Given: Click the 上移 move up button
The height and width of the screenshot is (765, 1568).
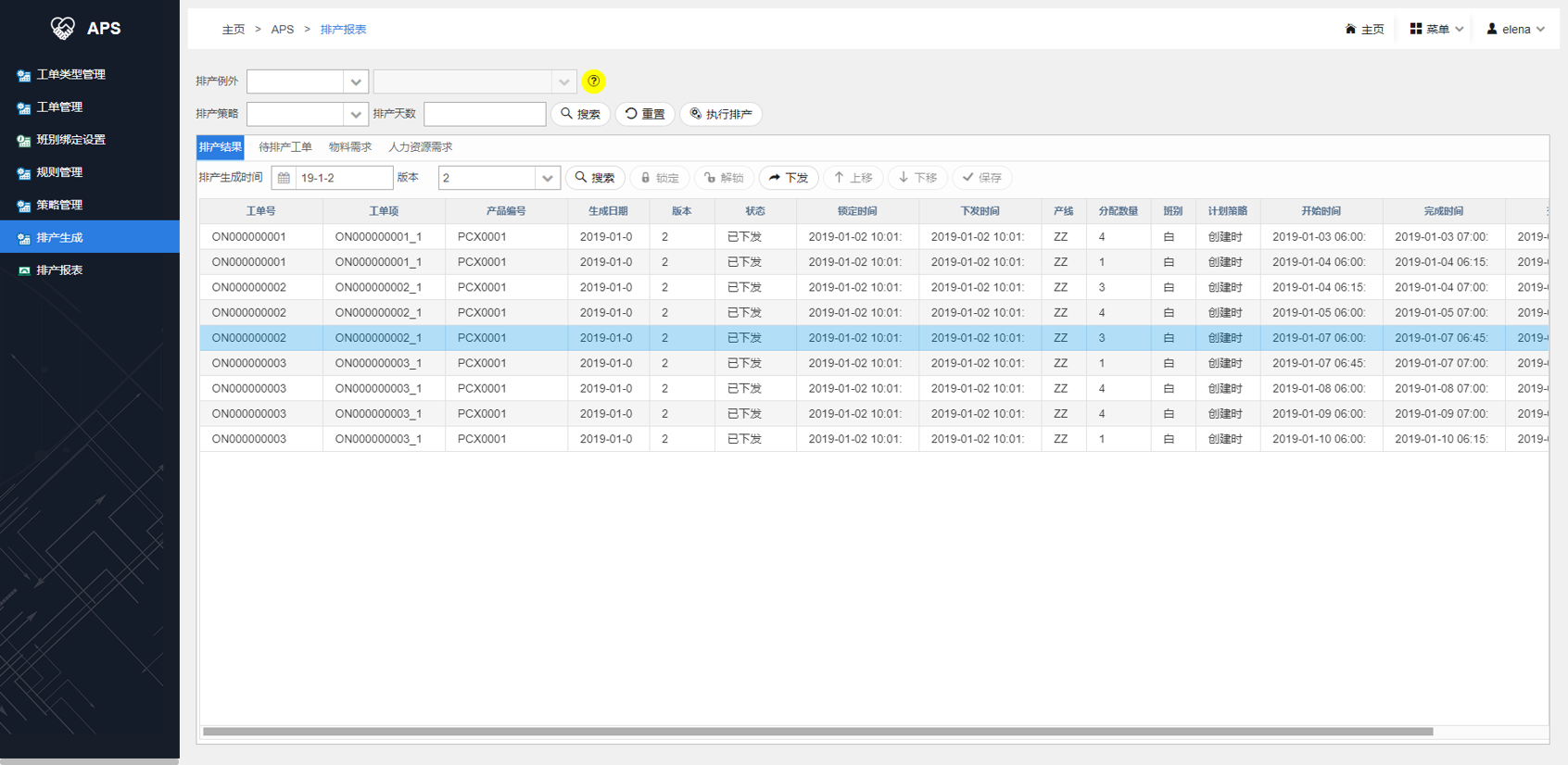Looking at the screenshot, I should point(854,178).
